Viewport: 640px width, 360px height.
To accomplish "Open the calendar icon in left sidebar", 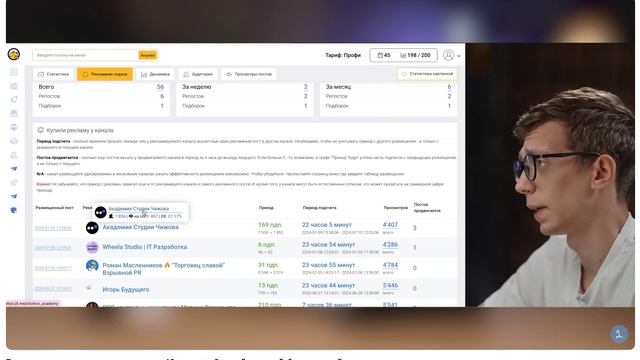I will click(x=14, y=86).
